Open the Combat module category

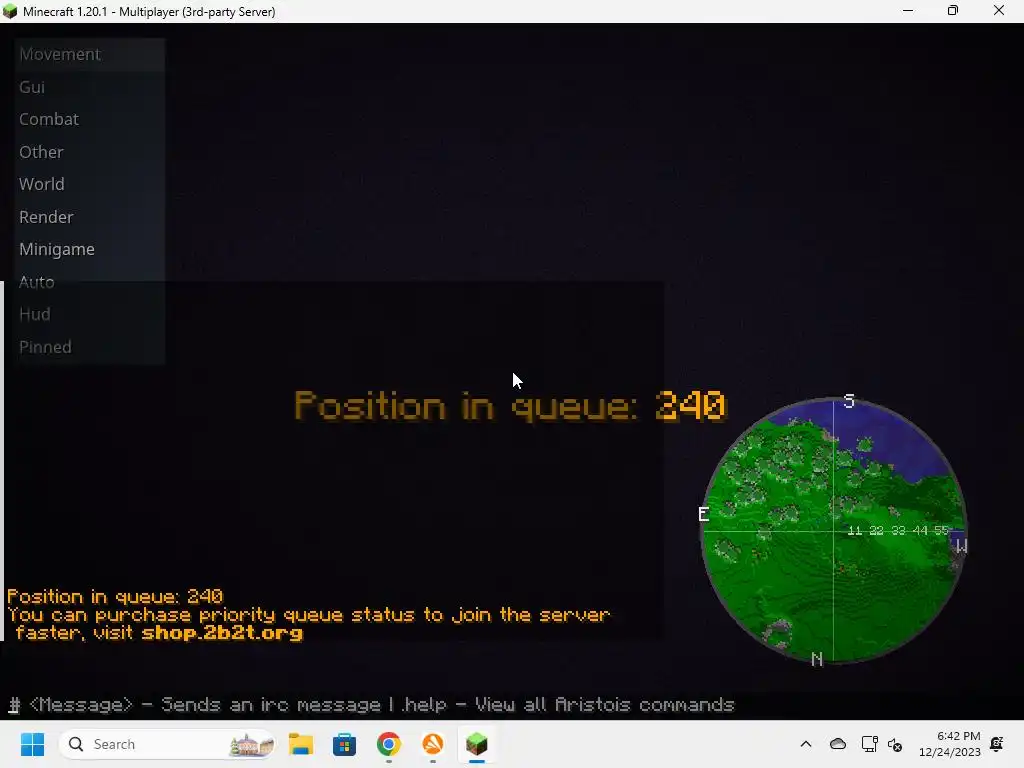89,120
